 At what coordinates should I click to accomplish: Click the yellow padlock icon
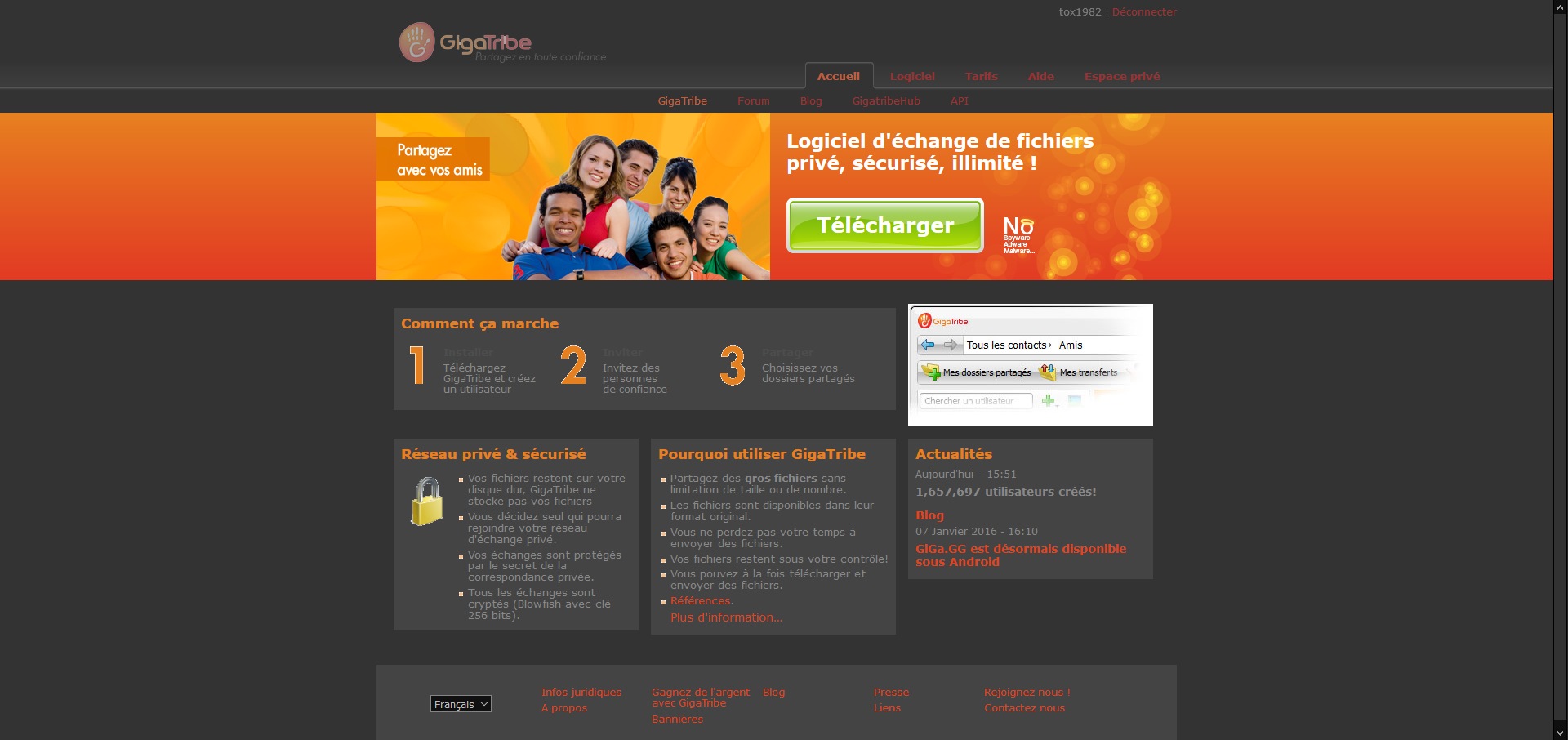(x=427, y=502)
